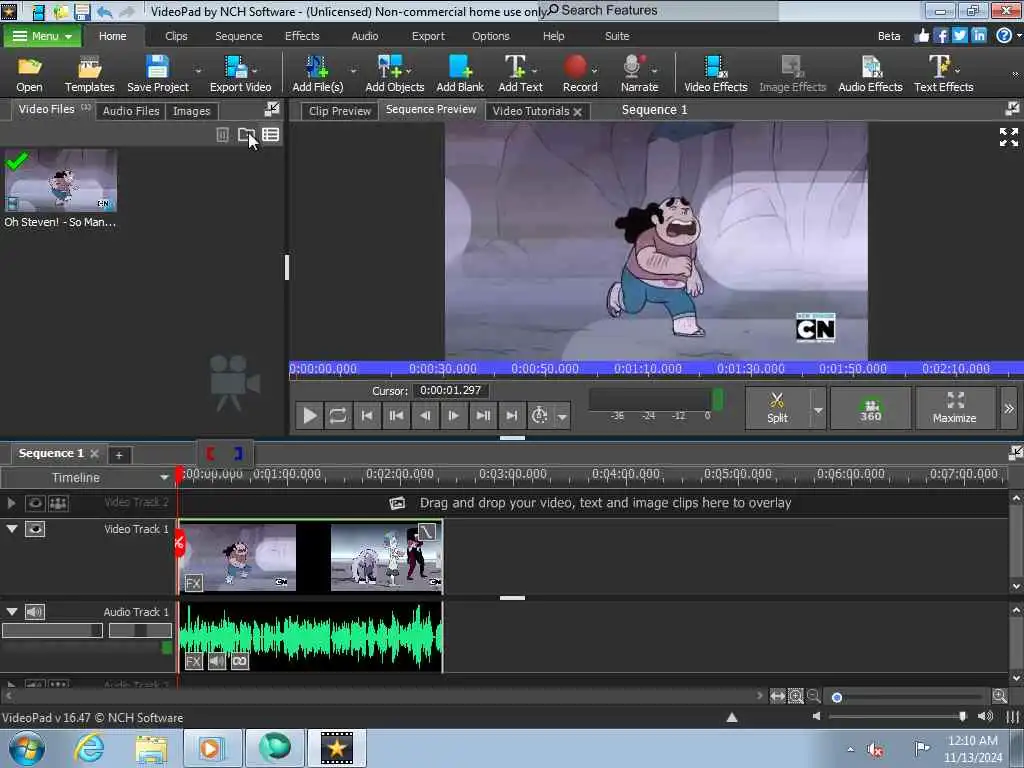Click the 360 video button
This screenshot has height=768, width=1024.
tap(870, 408)
